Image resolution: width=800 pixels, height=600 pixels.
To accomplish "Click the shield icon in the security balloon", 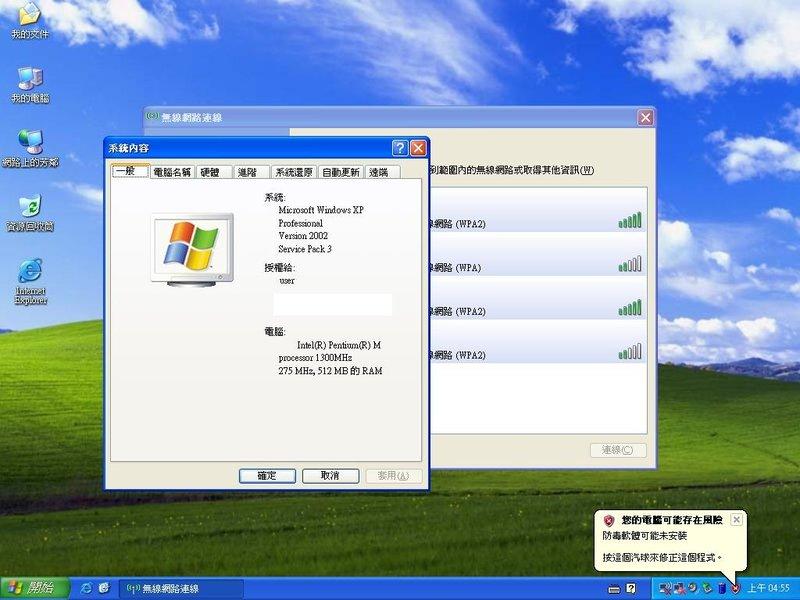I will pyautogui.click(x=609, y=520).
